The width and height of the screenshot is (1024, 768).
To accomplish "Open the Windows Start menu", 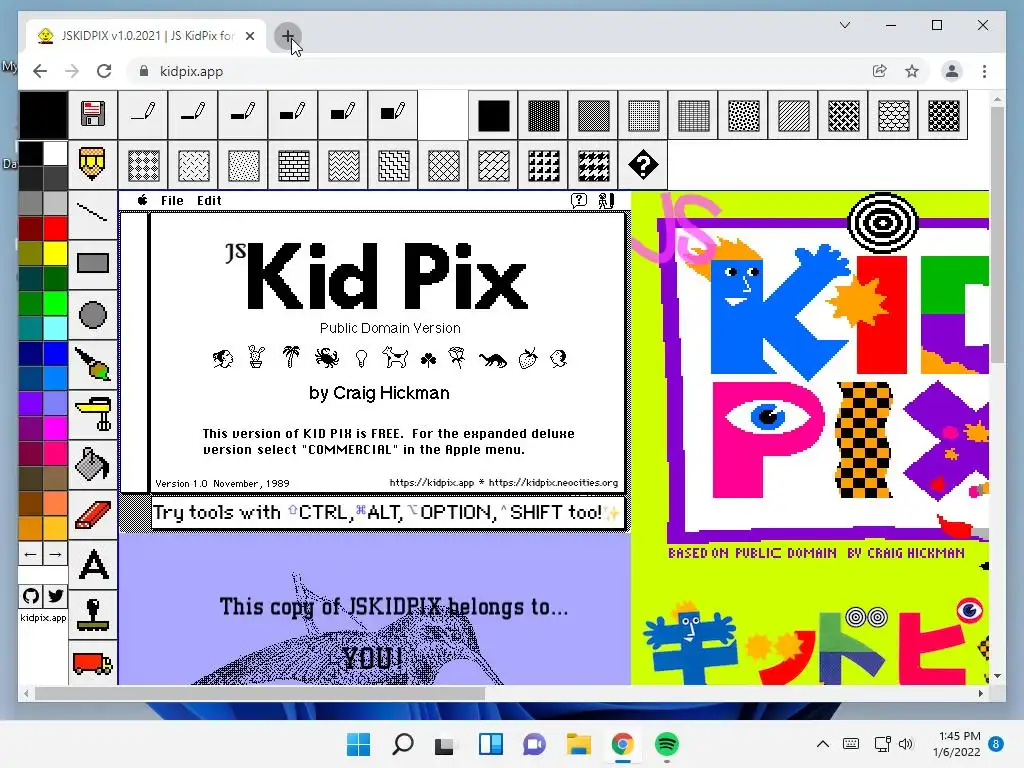I will click(x=359, y=744).
